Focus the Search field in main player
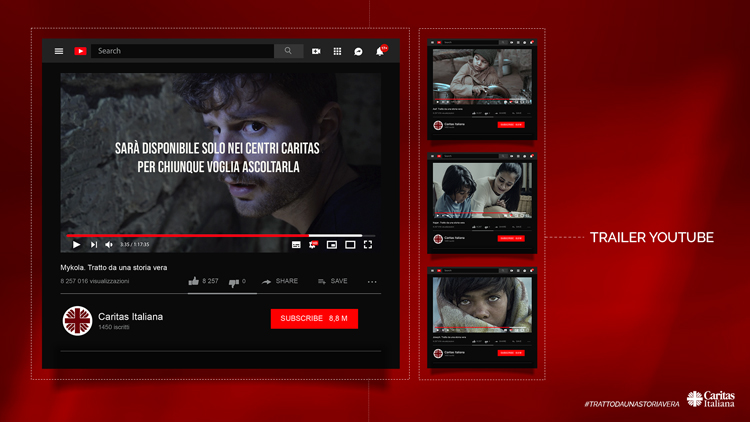Viewport: 750px width, 422px height. [182, 51]
